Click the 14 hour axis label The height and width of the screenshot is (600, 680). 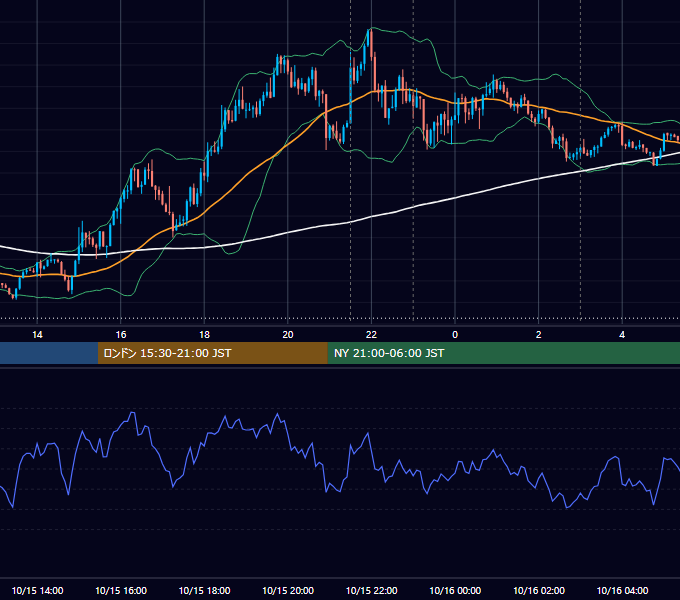pyautogui.click(x=37, y=335)
